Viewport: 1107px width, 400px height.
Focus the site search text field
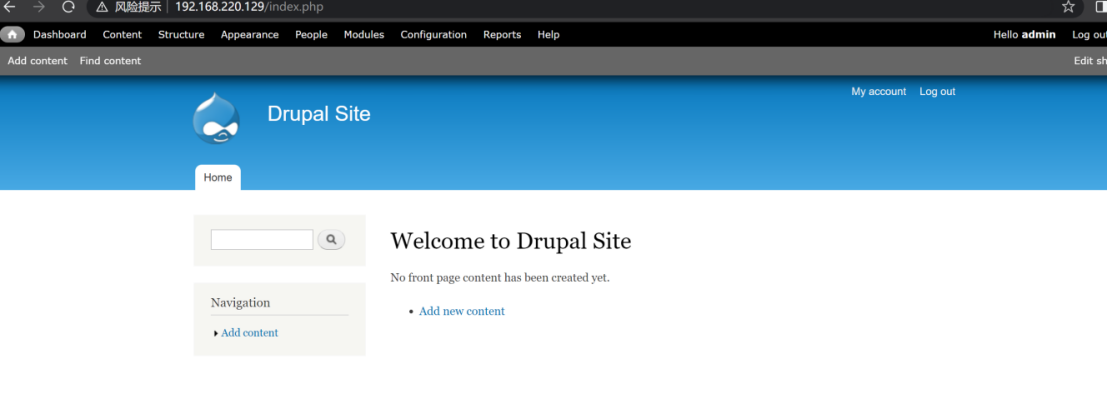(262, 240)
